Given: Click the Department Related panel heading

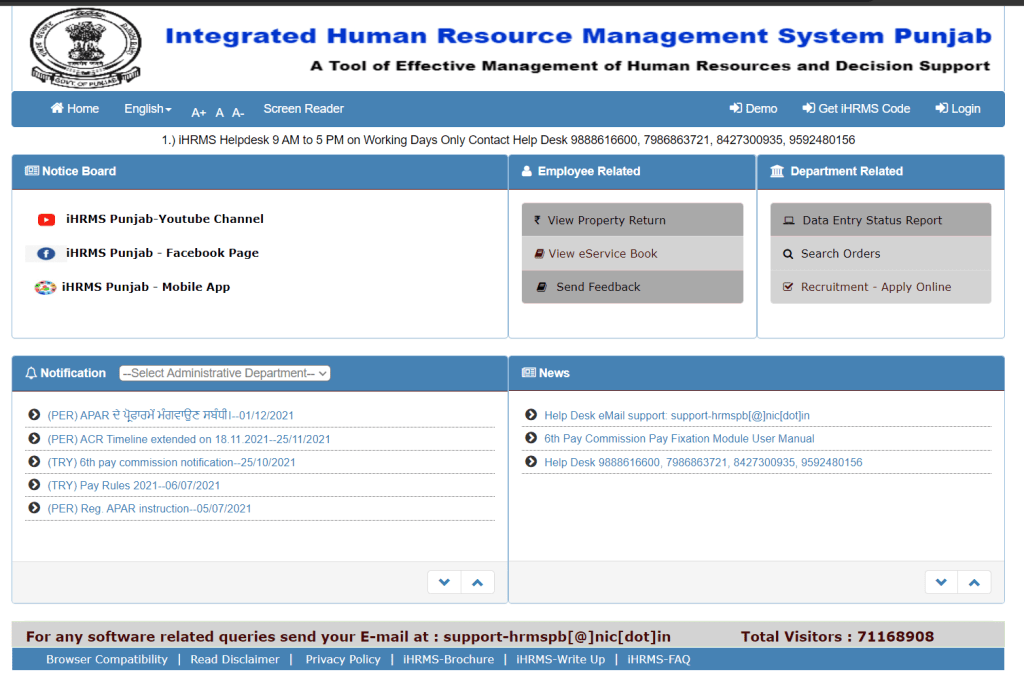Looking at the screenshot, I should click(x=837, y=171).
